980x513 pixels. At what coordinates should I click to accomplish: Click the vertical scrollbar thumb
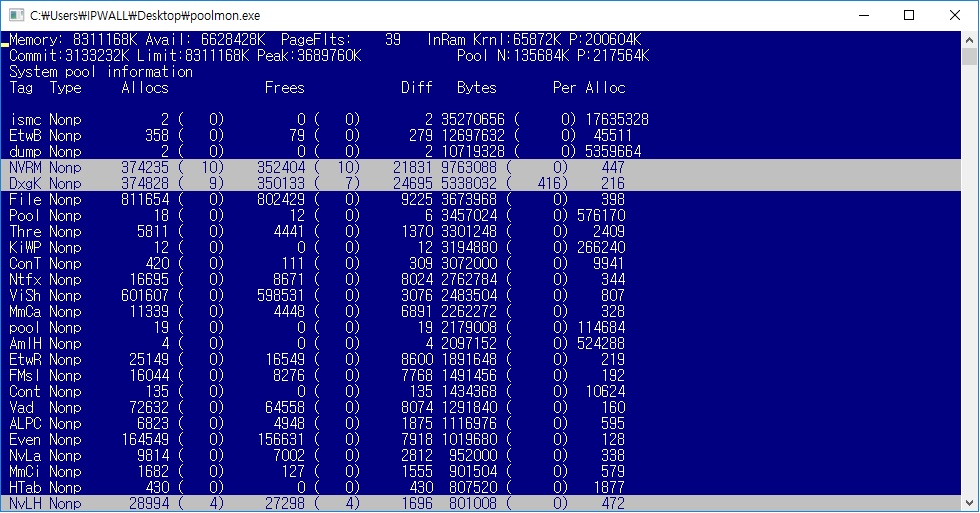969,56
